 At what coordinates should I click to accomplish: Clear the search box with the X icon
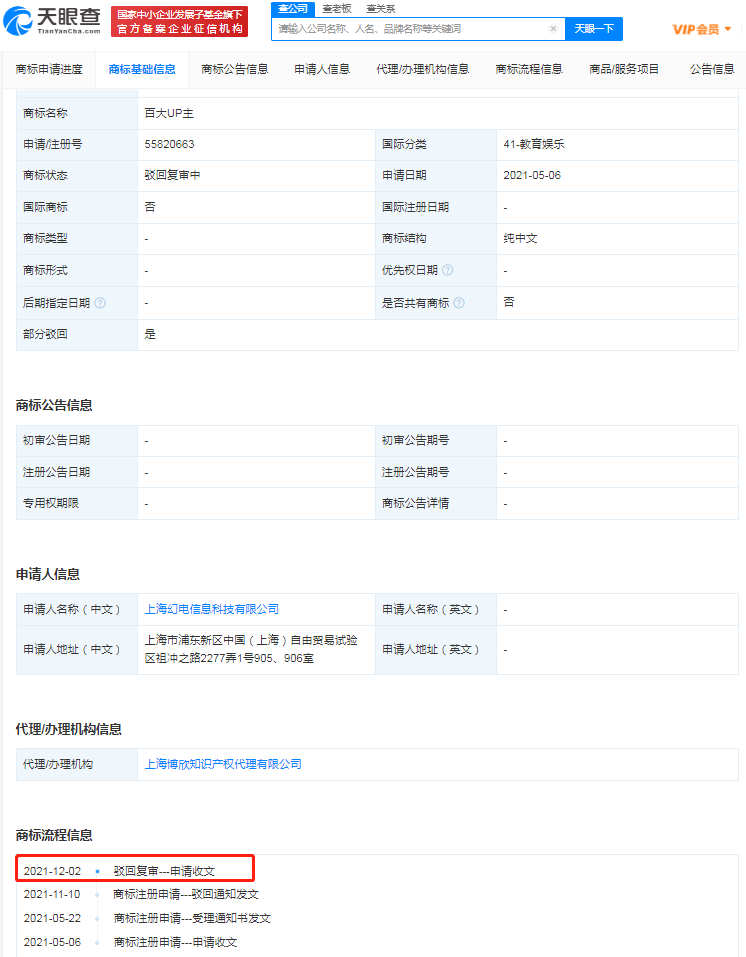553,29
